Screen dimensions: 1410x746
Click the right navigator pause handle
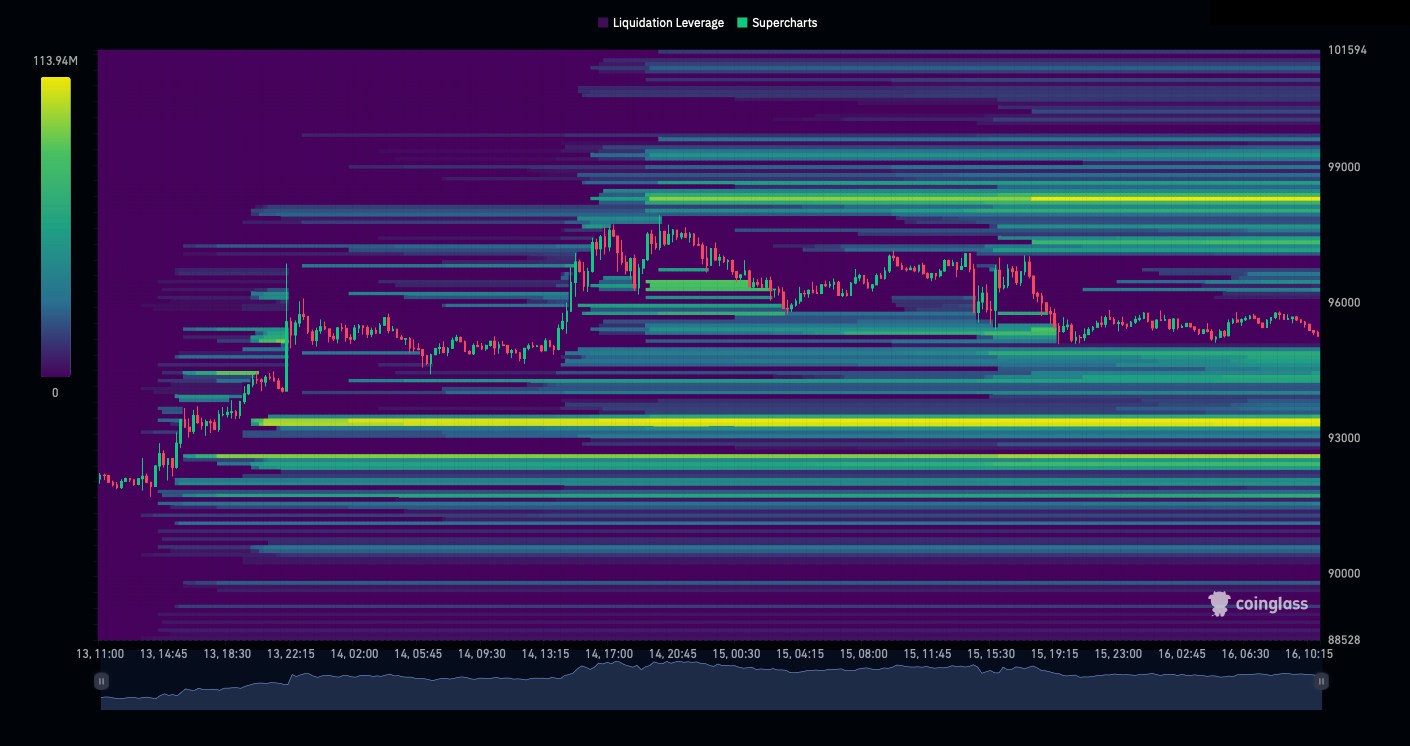click(x=1322, y=681)
